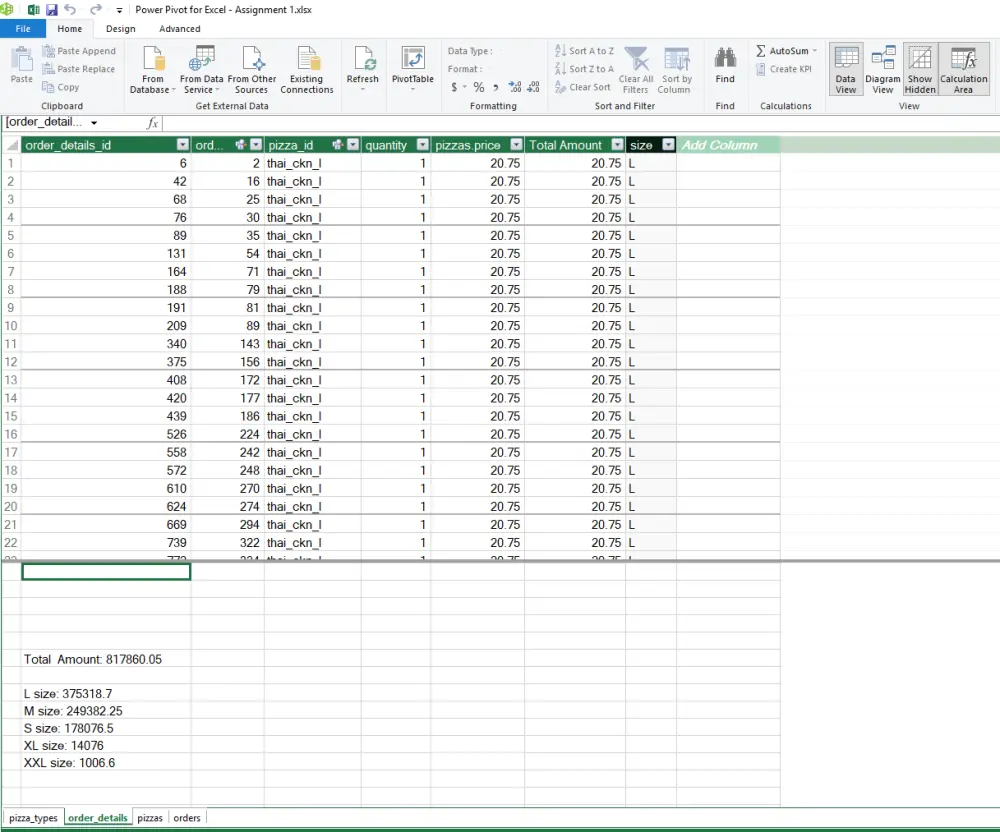Click in the formula bar
Image resolution: width=1000 pixels, height=832 pixels.
click(x=580, y=123)
